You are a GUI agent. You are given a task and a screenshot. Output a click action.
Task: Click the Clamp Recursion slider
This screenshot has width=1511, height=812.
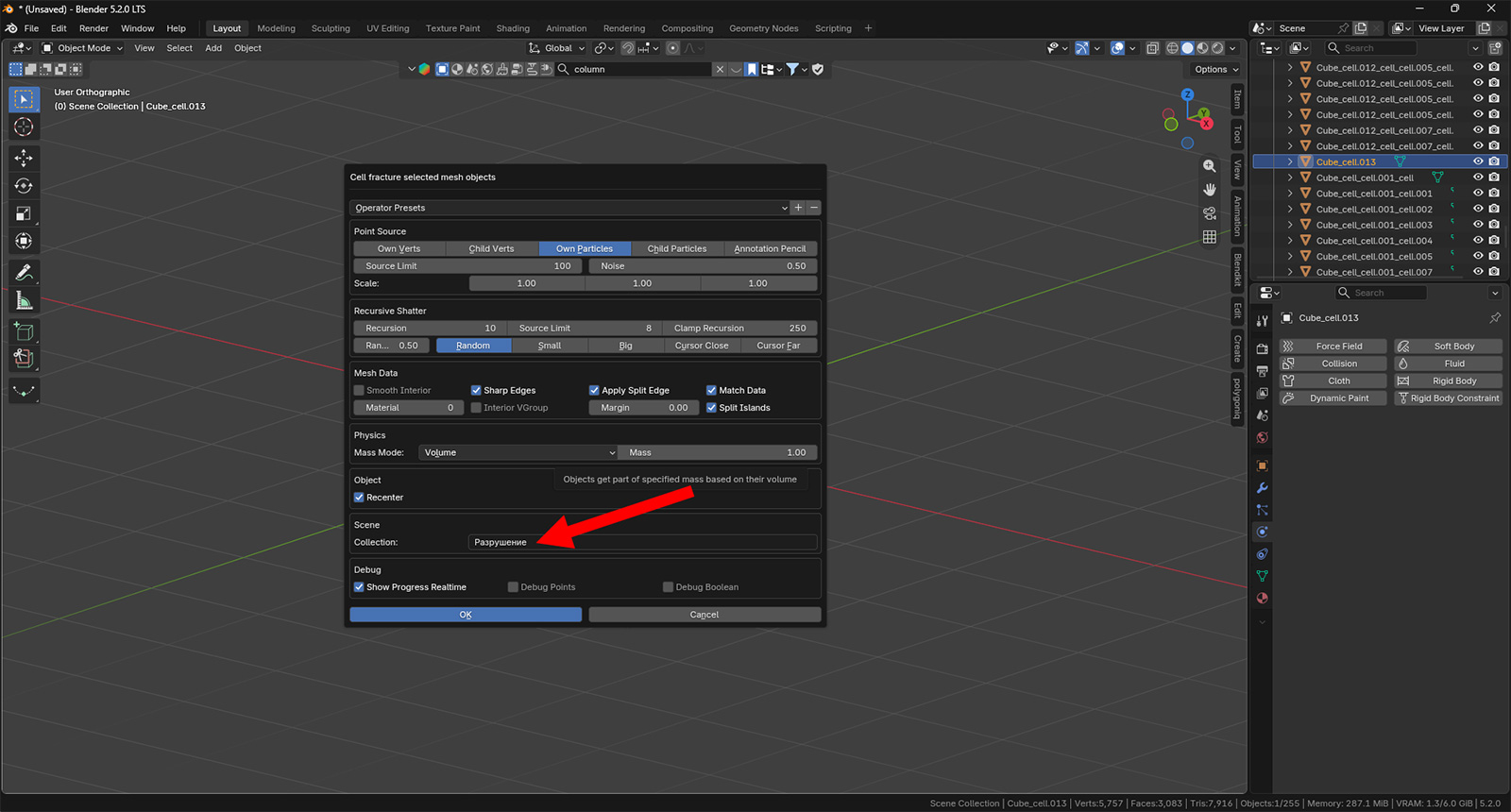pos(739,329)
